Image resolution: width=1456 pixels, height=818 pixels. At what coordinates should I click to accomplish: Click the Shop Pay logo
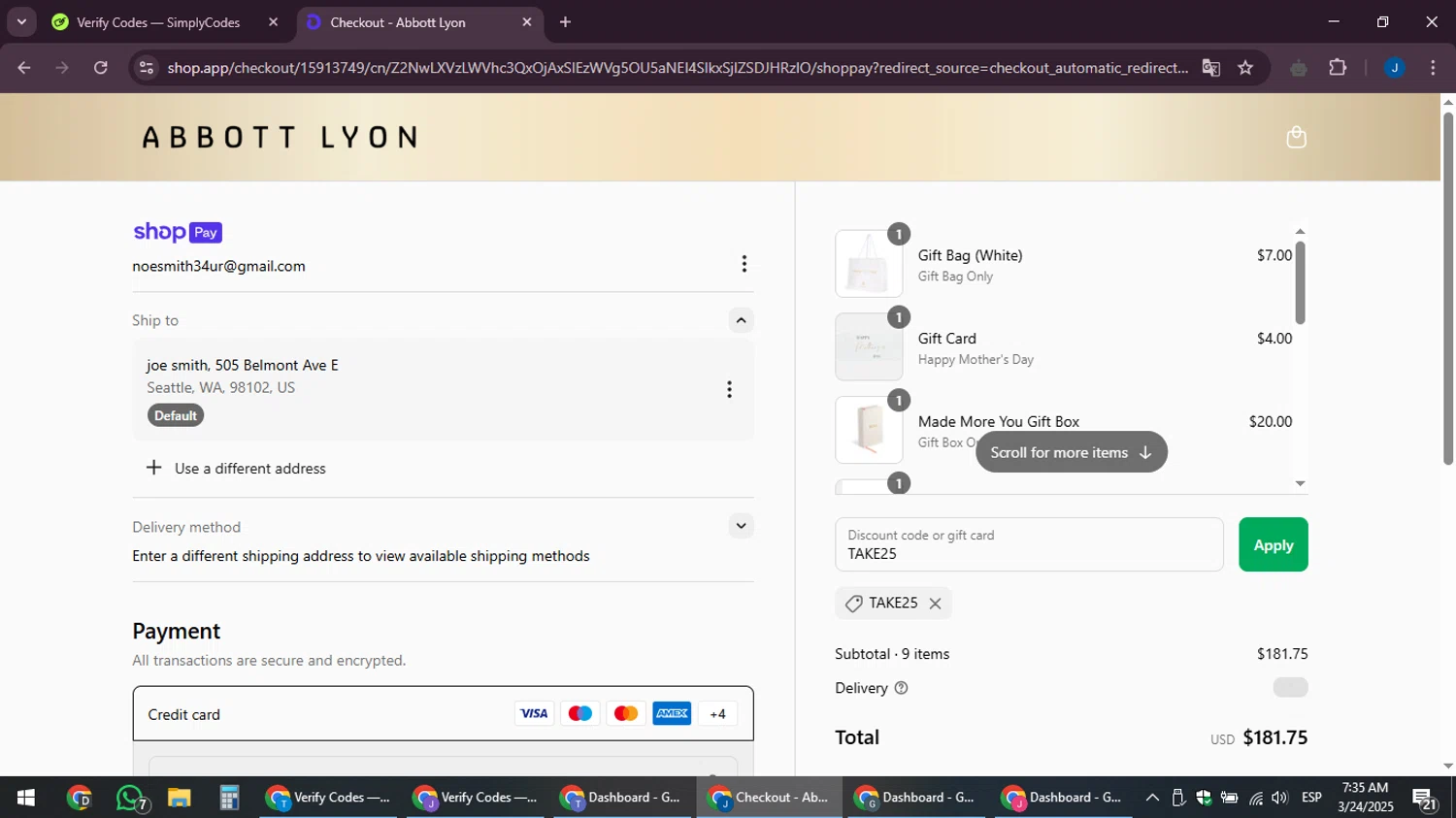click(x=178, y=232)
